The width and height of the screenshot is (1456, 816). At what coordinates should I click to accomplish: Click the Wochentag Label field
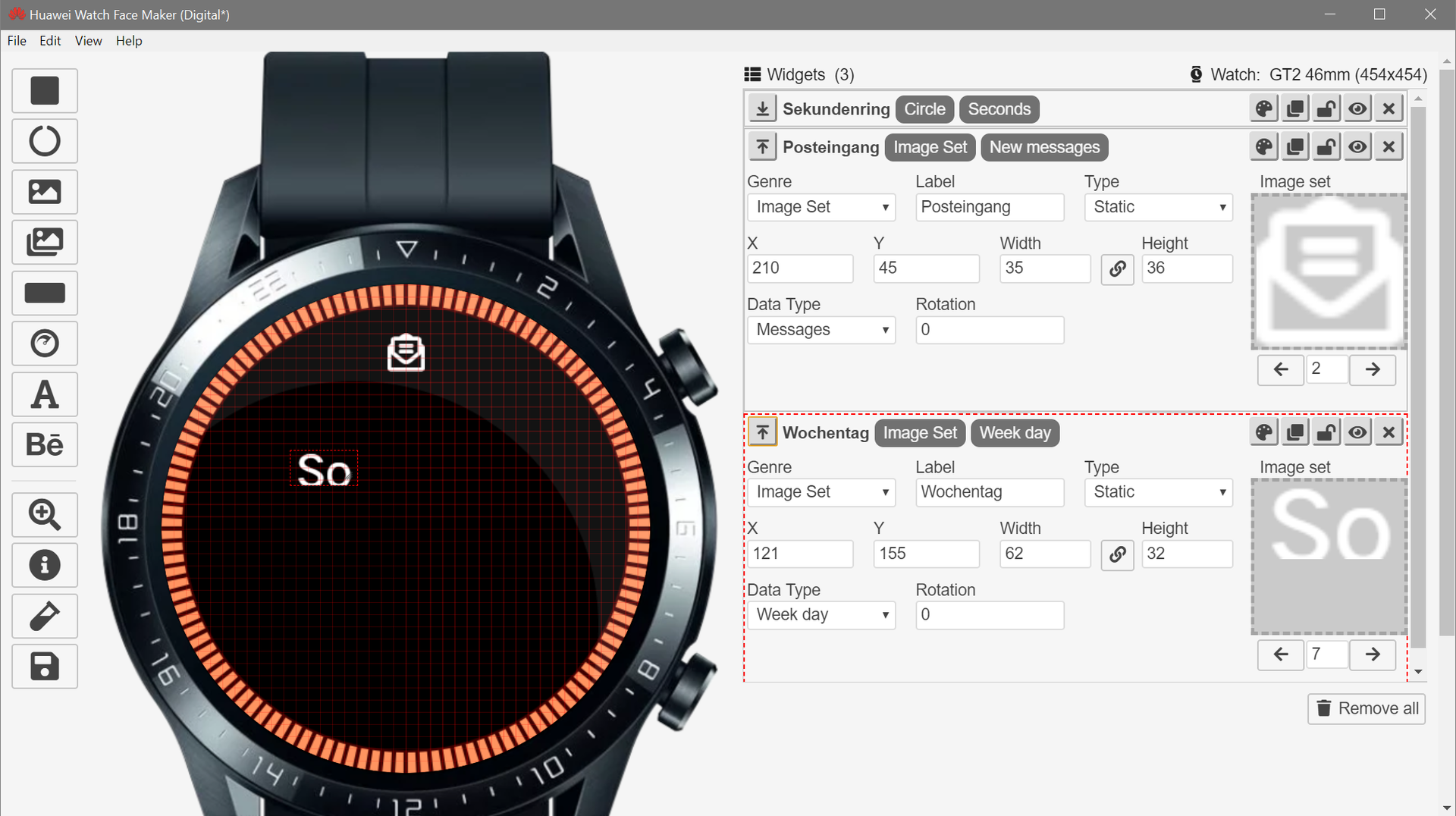pyautogui.click(x=990, y=492)
